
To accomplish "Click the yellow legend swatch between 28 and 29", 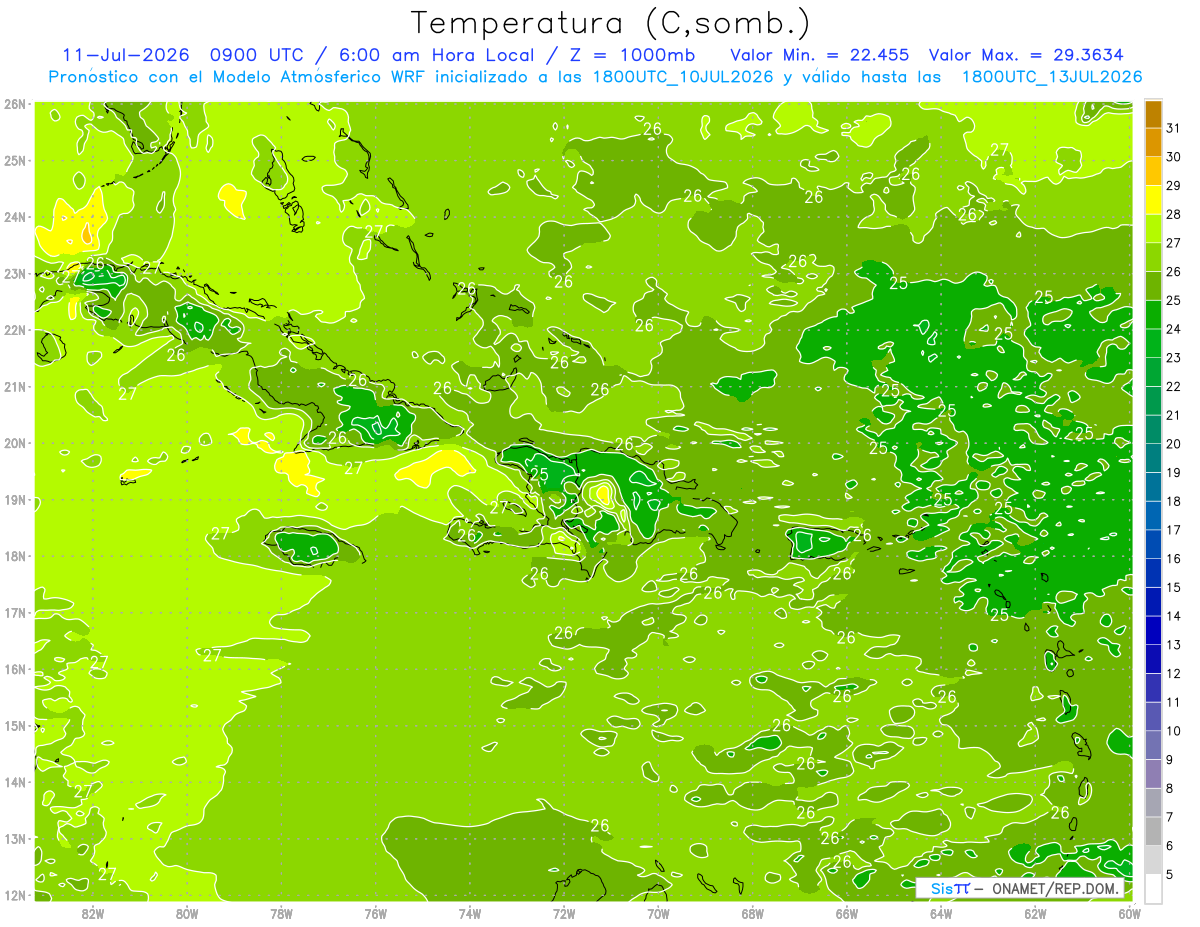I will pos(1154,200).
